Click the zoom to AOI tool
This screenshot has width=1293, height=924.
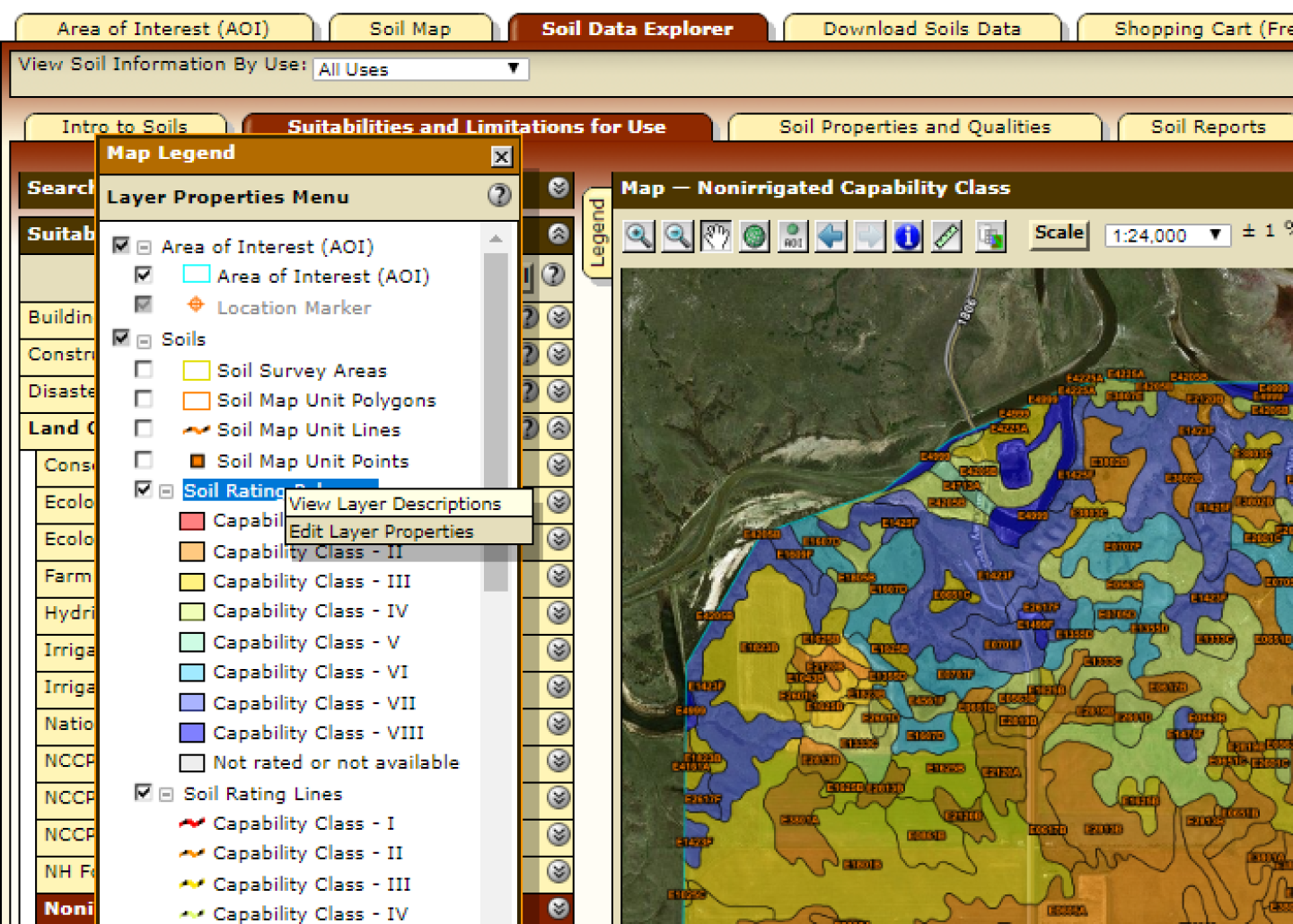[x=793, y=236]
